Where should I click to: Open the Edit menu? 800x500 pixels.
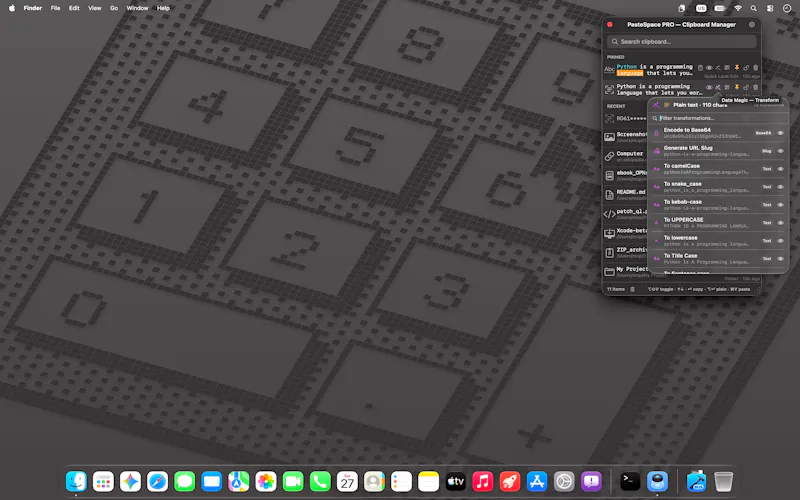tap(74, 8)
